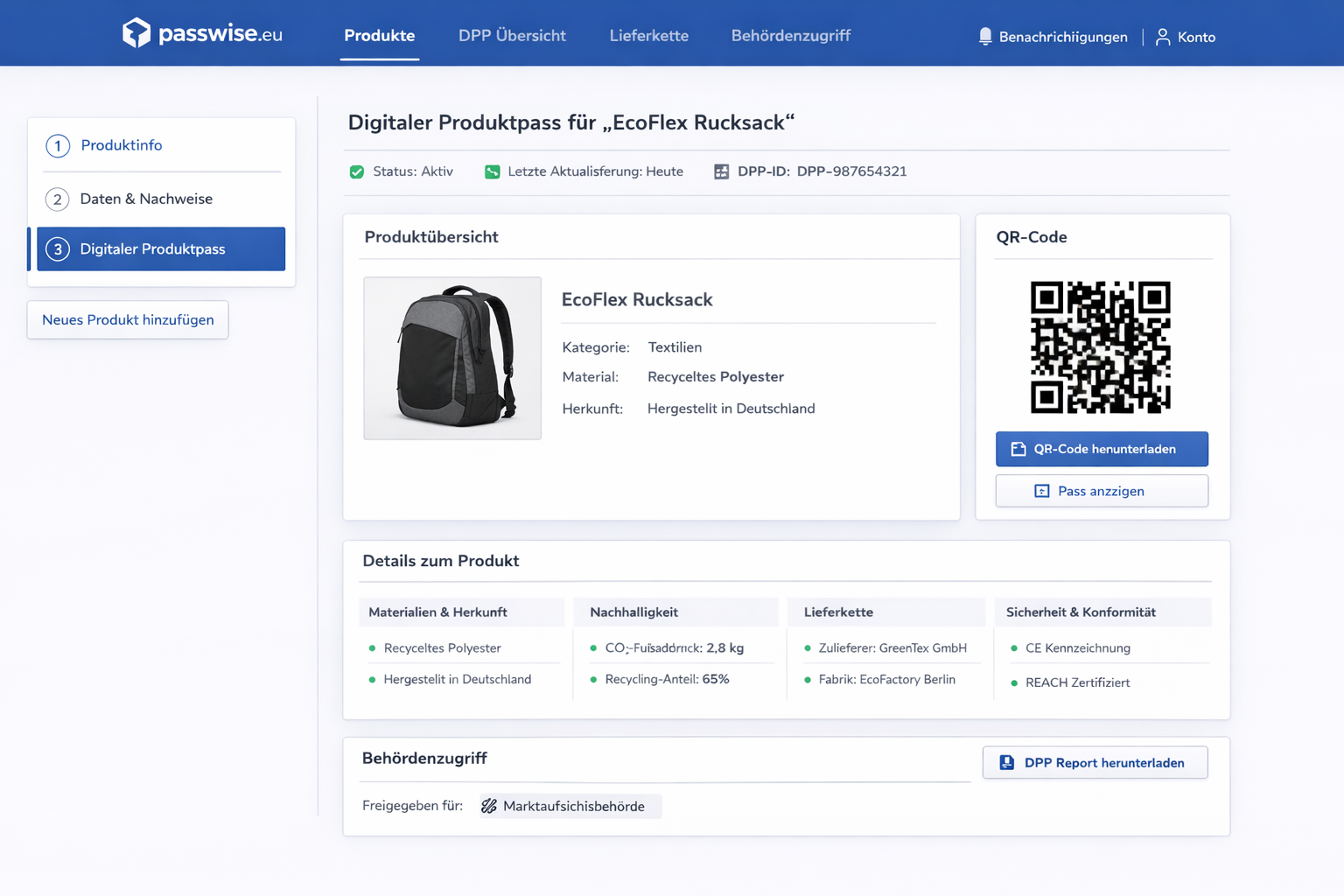Click Neues Produkt hinzufügen button
1344x896 pixels.
[x=128, y=320]
